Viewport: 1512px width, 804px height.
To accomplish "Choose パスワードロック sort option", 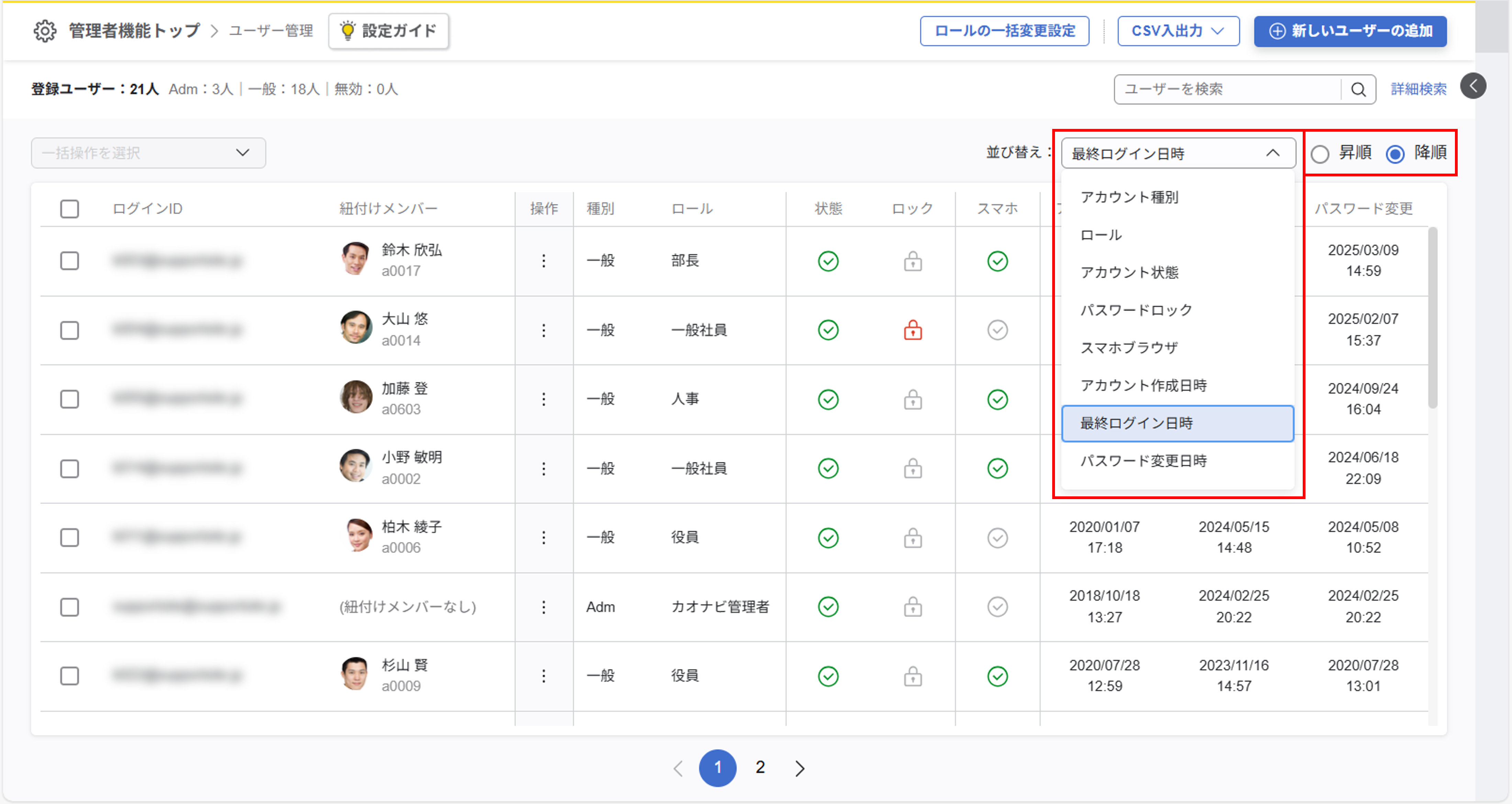I will pyautogui.click(x=1177, y=310).
